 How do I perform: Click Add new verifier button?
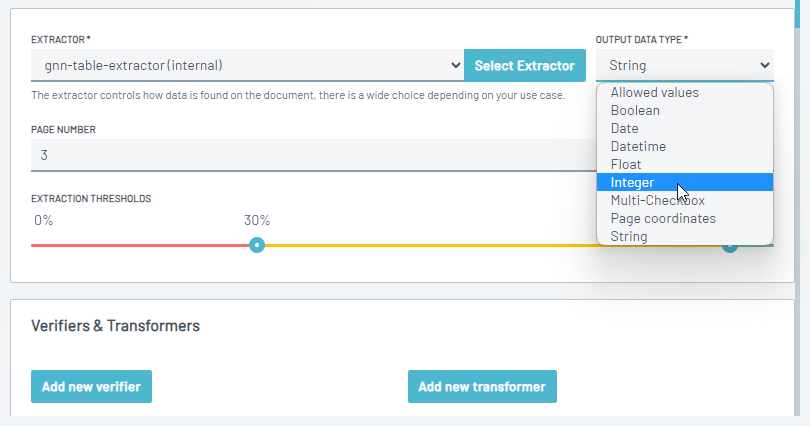pos(91,386)
